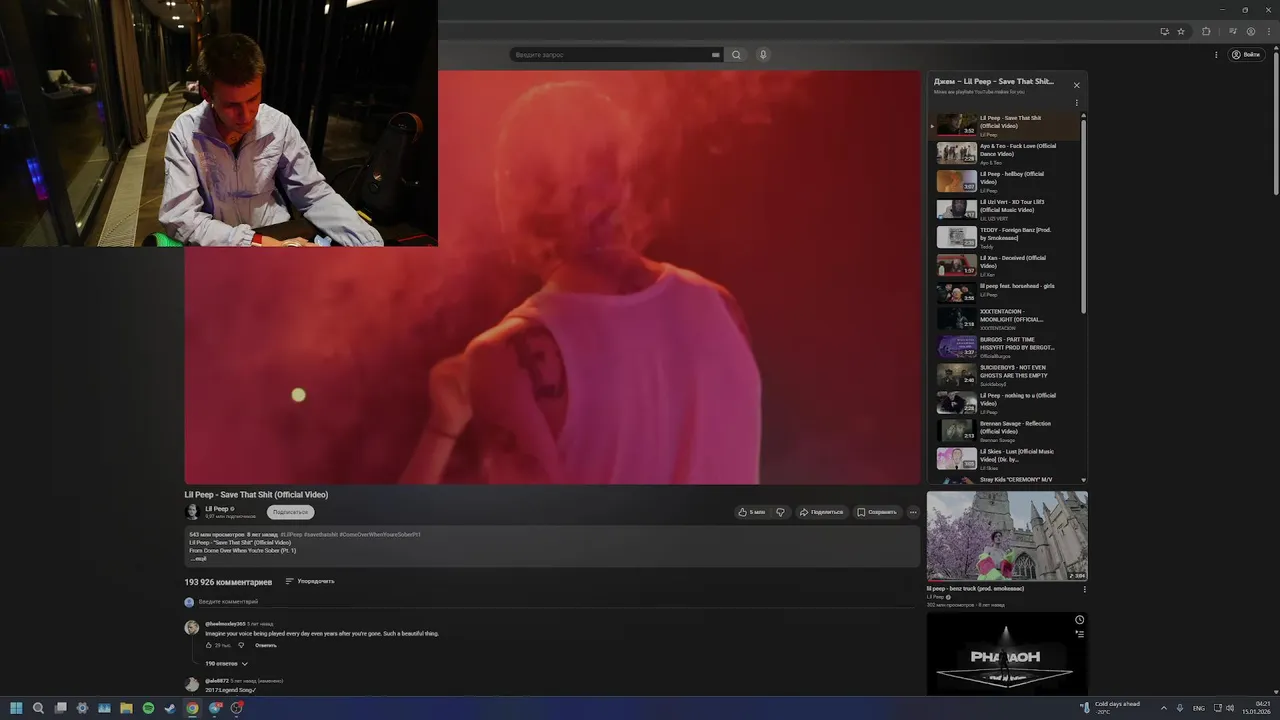Image resolution: width=1280 pixels, height=720 pixels.
Task: Select $UICIDEBOY$ - NOT EVEN GHOSTS playlist item
Action: click(1006, 375)
